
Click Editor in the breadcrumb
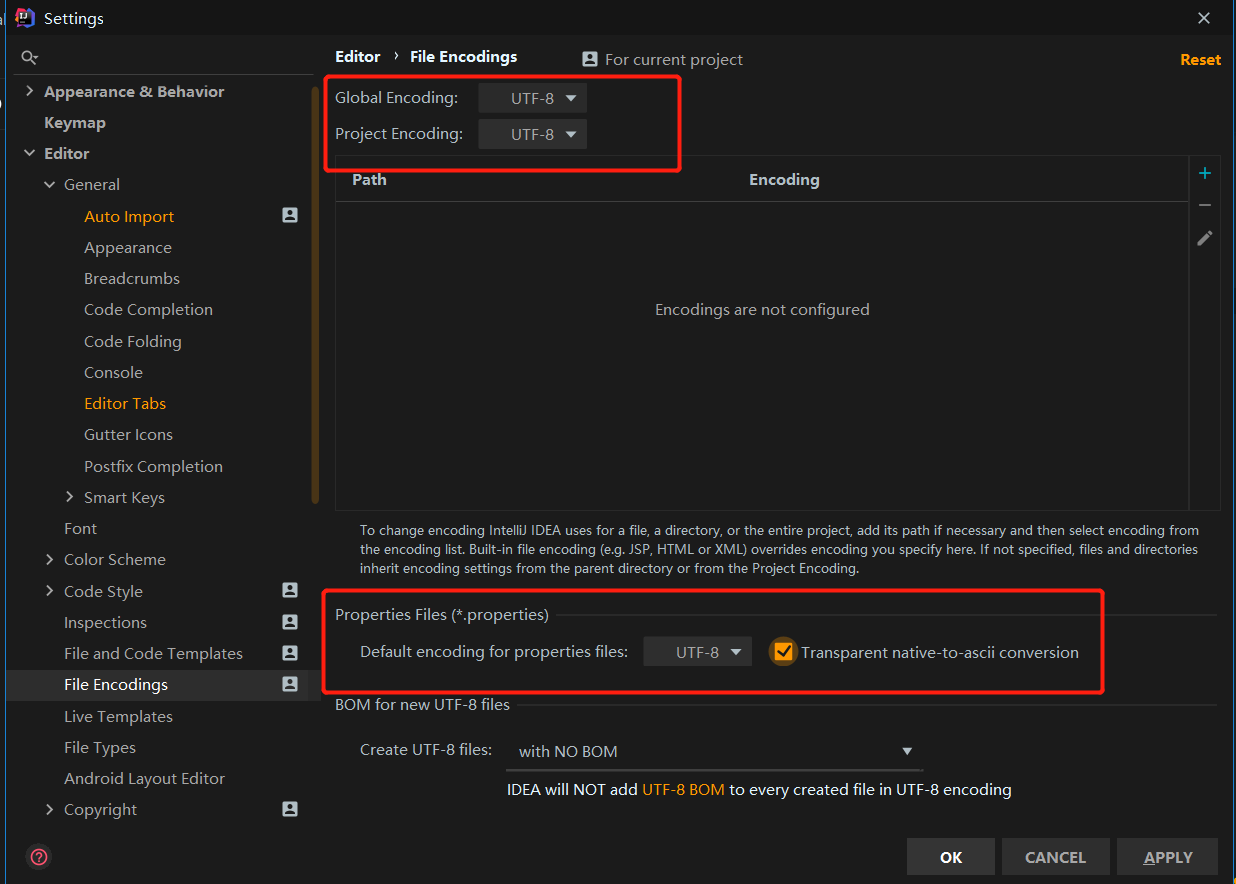coord(358,56)
